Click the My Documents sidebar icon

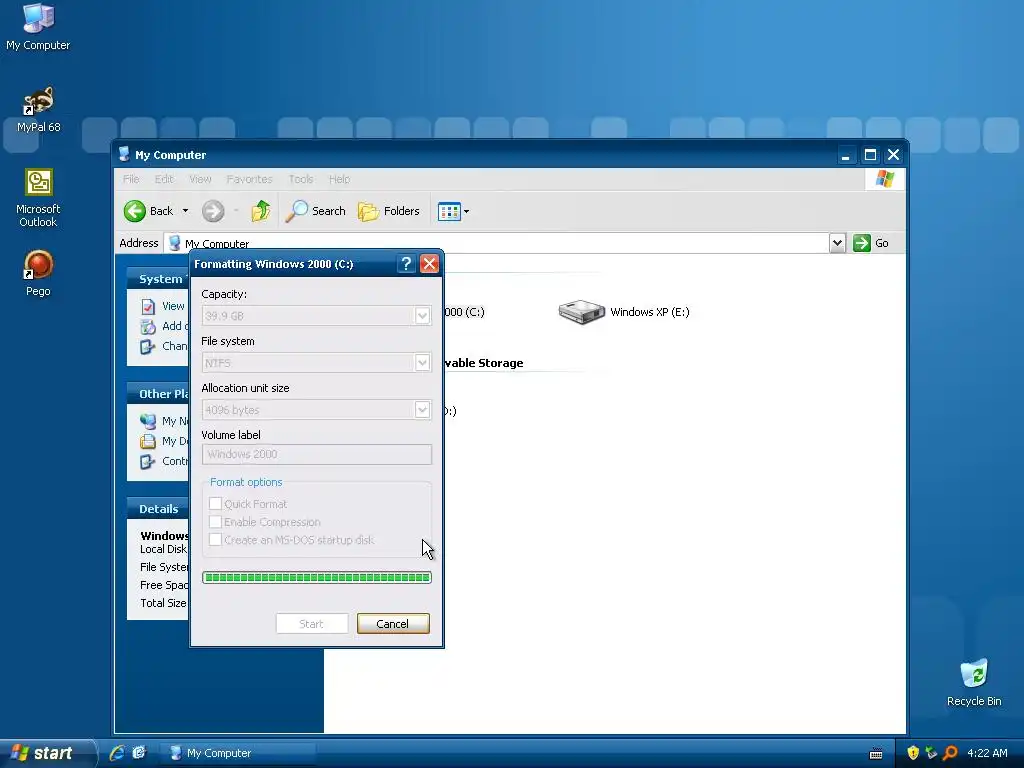(x=148, y=441)
